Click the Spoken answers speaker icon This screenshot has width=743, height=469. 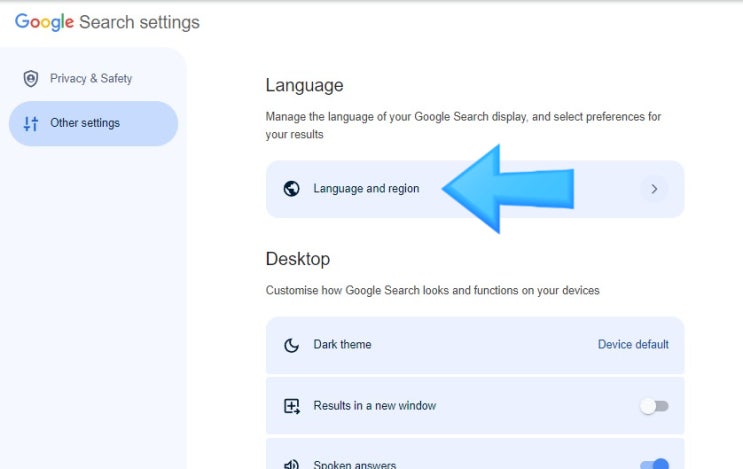point(291,464)
